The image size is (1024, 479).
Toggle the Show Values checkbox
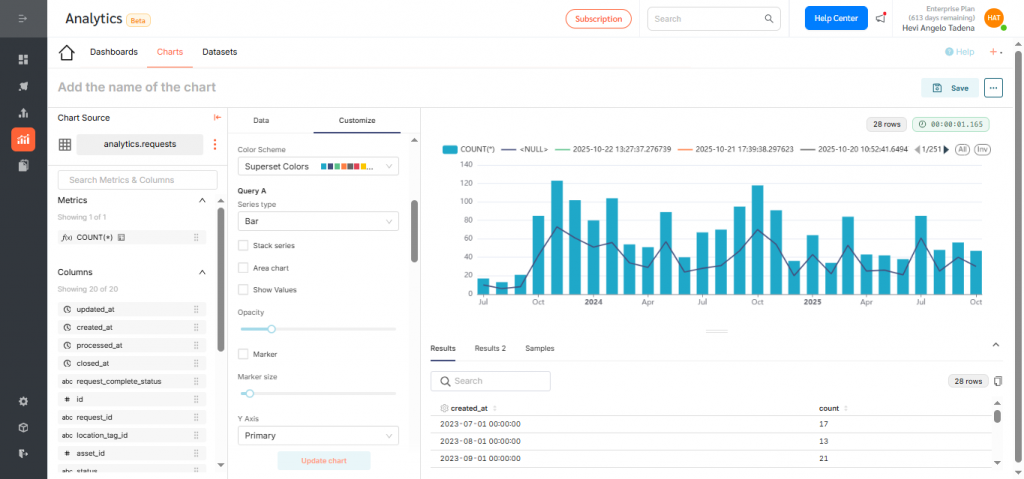tap(243, 290)
